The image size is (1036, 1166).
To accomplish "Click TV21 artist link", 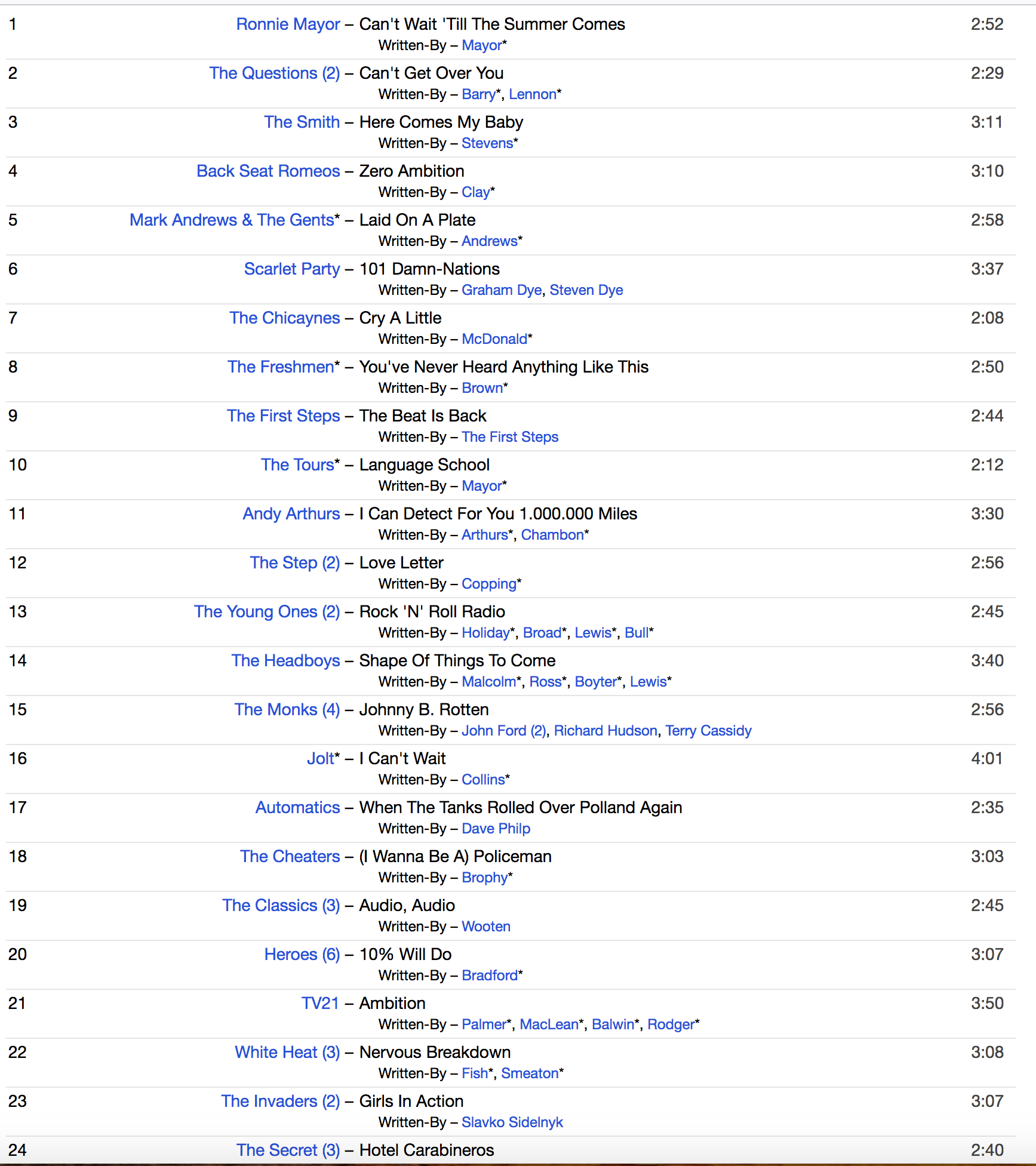I will [x=320, y=1004].
